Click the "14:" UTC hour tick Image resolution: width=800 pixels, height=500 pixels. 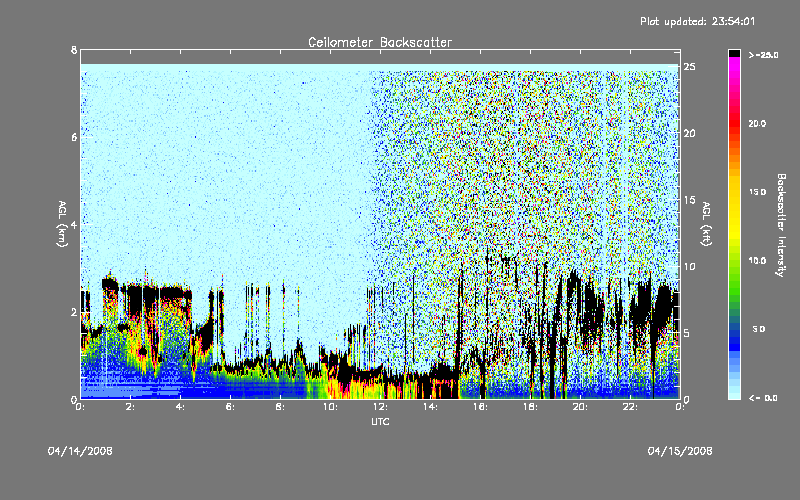pos(430,407)
